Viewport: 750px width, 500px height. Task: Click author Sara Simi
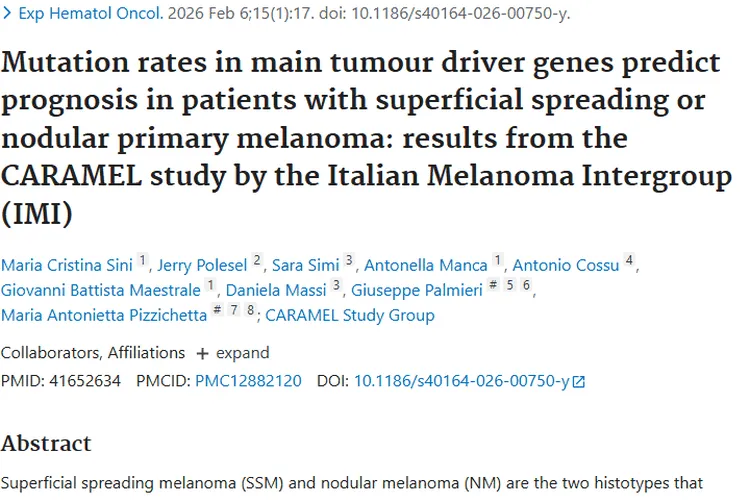[x=305, y=265]
